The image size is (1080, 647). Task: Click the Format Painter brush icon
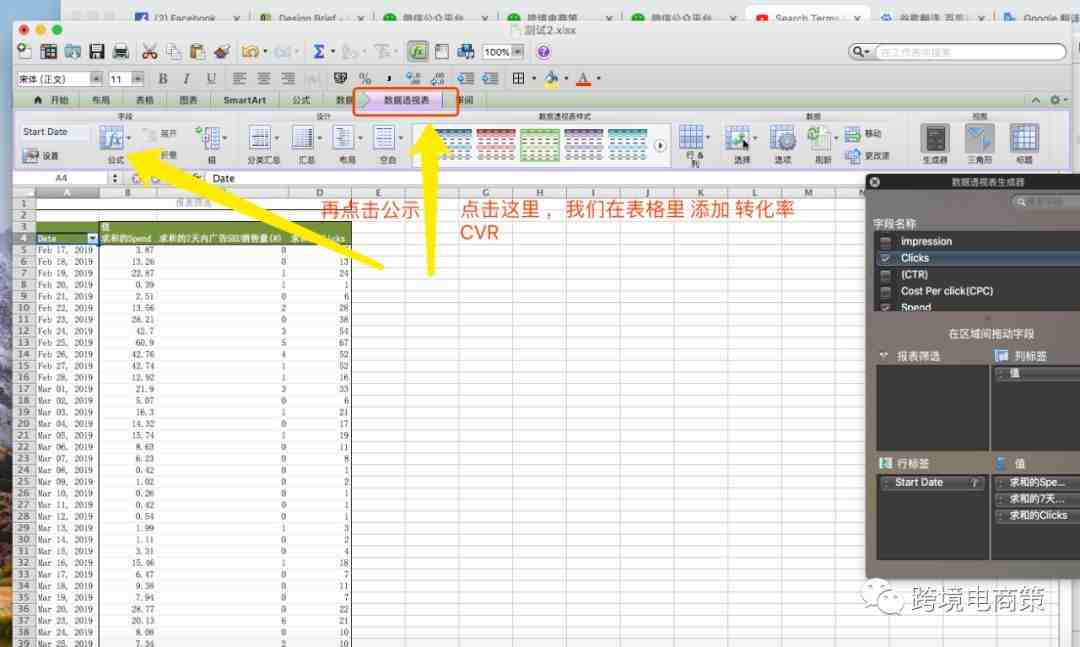[x=222, y=52]
